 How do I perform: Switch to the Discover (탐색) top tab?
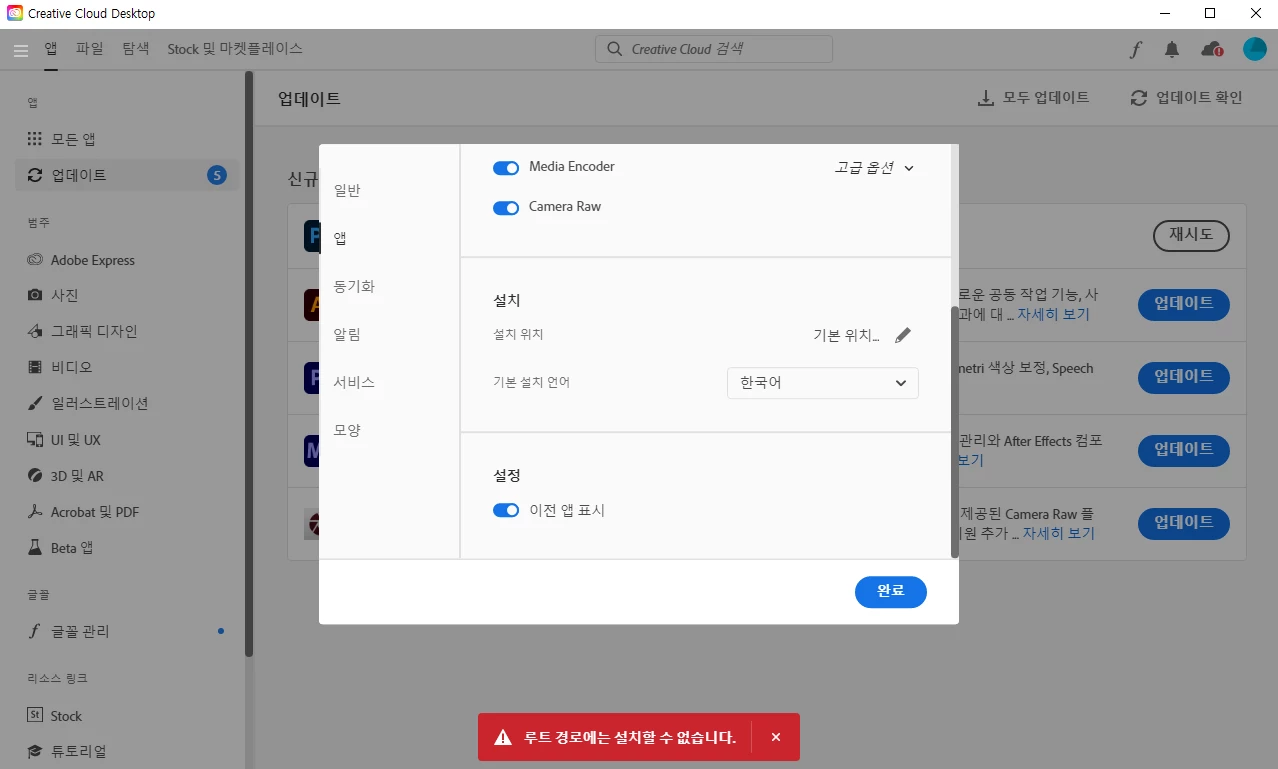[x=136, y=48]
